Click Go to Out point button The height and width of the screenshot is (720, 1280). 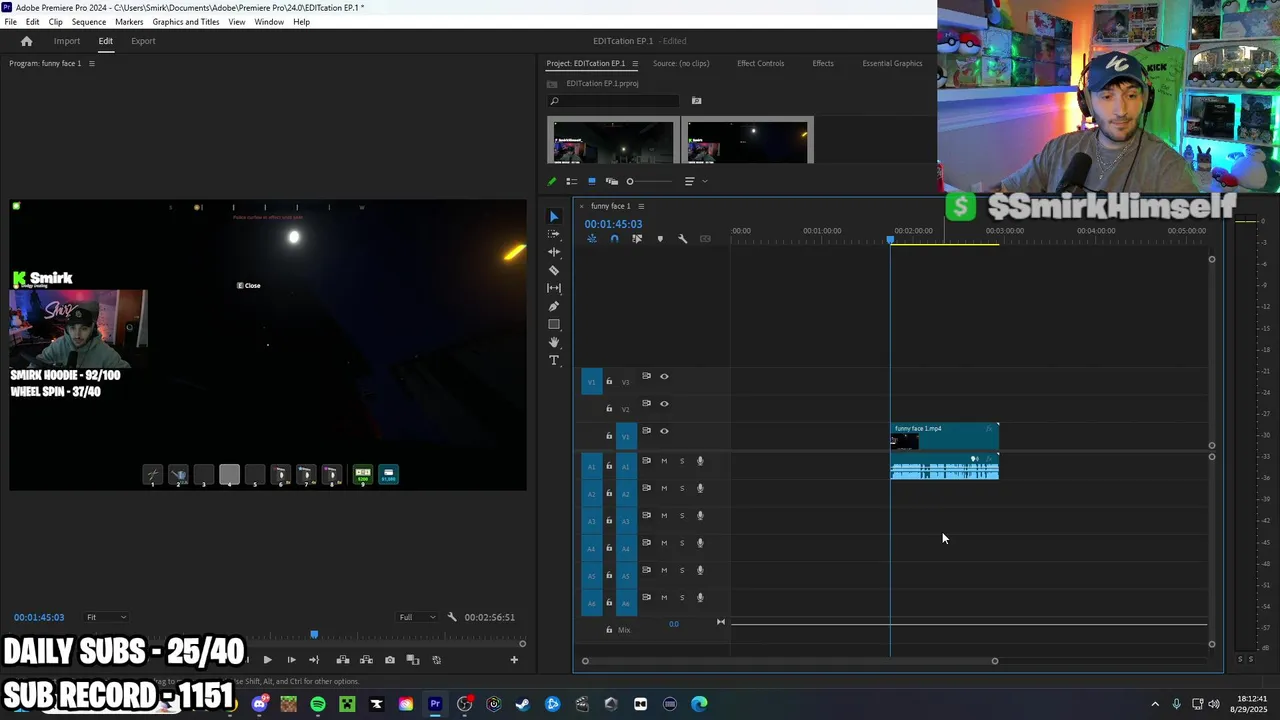pyautogui.click(x=314, y=660)
